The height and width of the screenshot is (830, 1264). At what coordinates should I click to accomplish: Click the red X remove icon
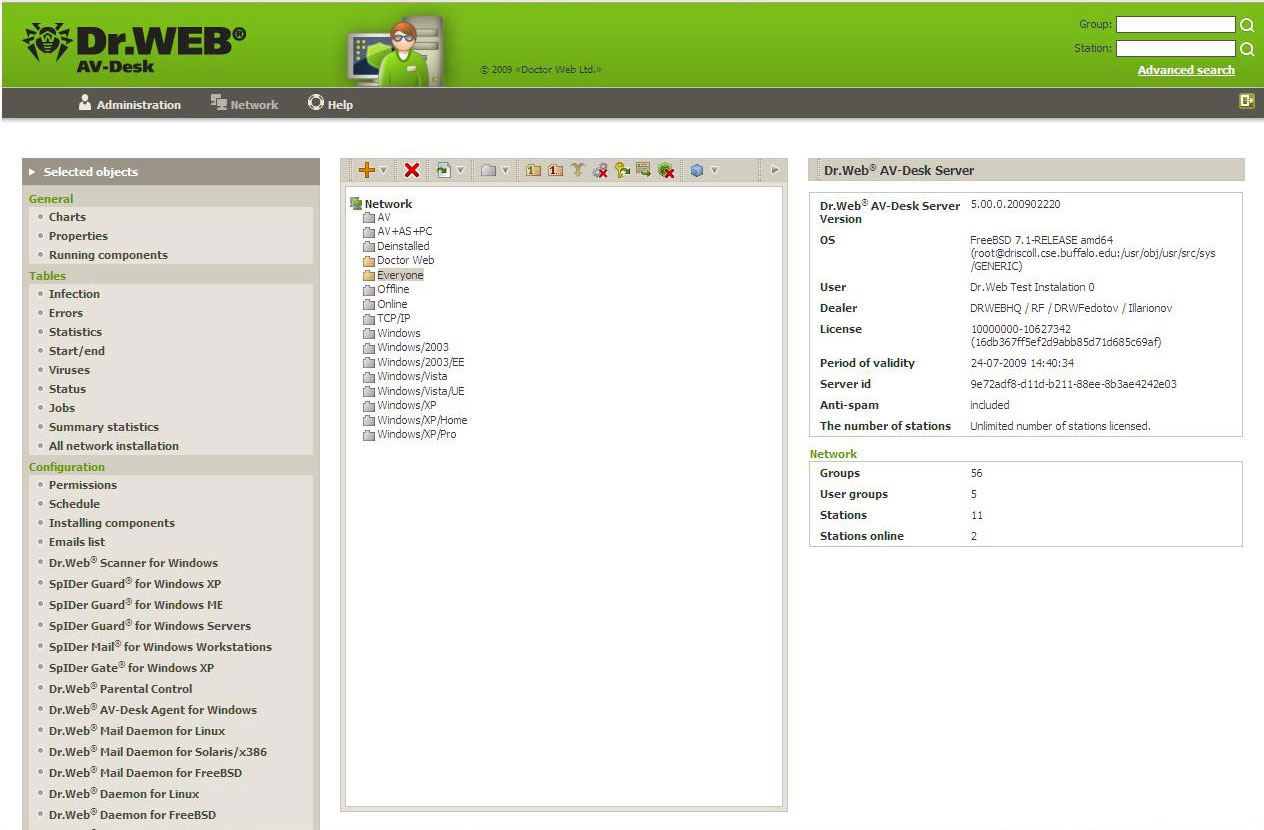(412, 170)
